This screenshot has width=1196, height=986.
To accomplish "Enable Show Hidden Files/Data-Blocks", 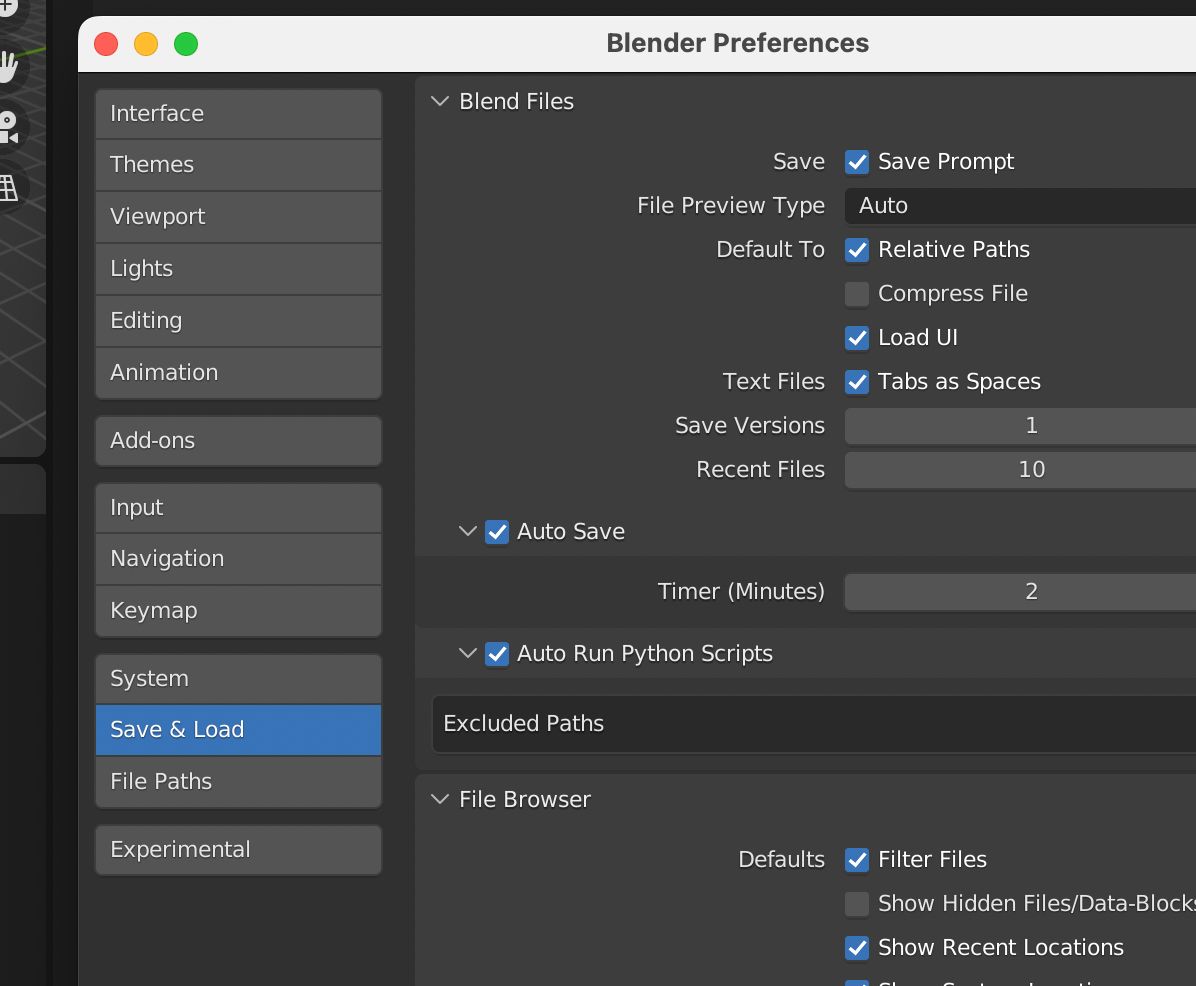I will (x=857, y=904).
